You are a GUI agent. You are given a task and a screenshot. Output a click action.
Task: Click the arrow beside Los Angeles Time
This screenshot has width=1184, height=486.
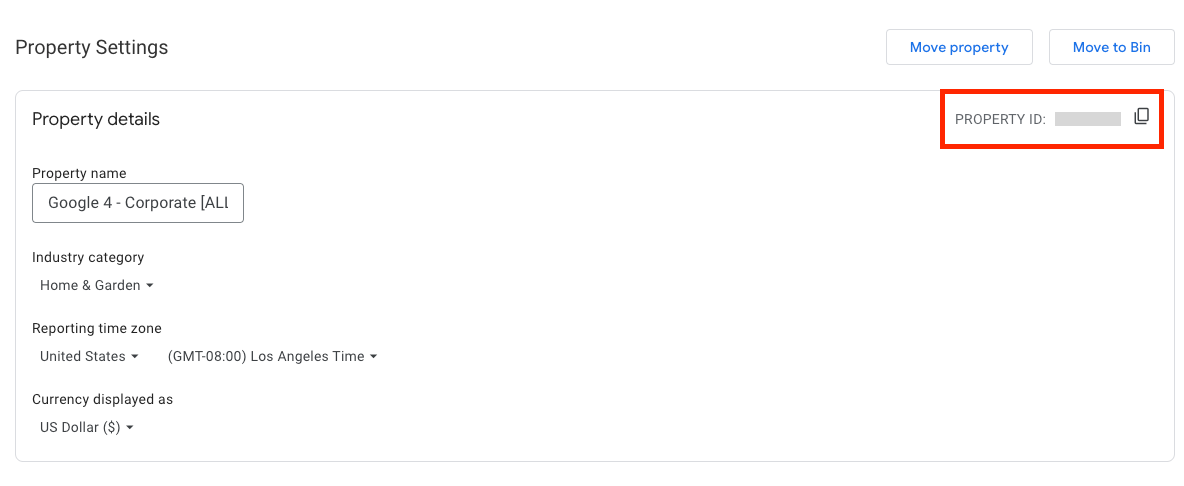click(372, 357)
